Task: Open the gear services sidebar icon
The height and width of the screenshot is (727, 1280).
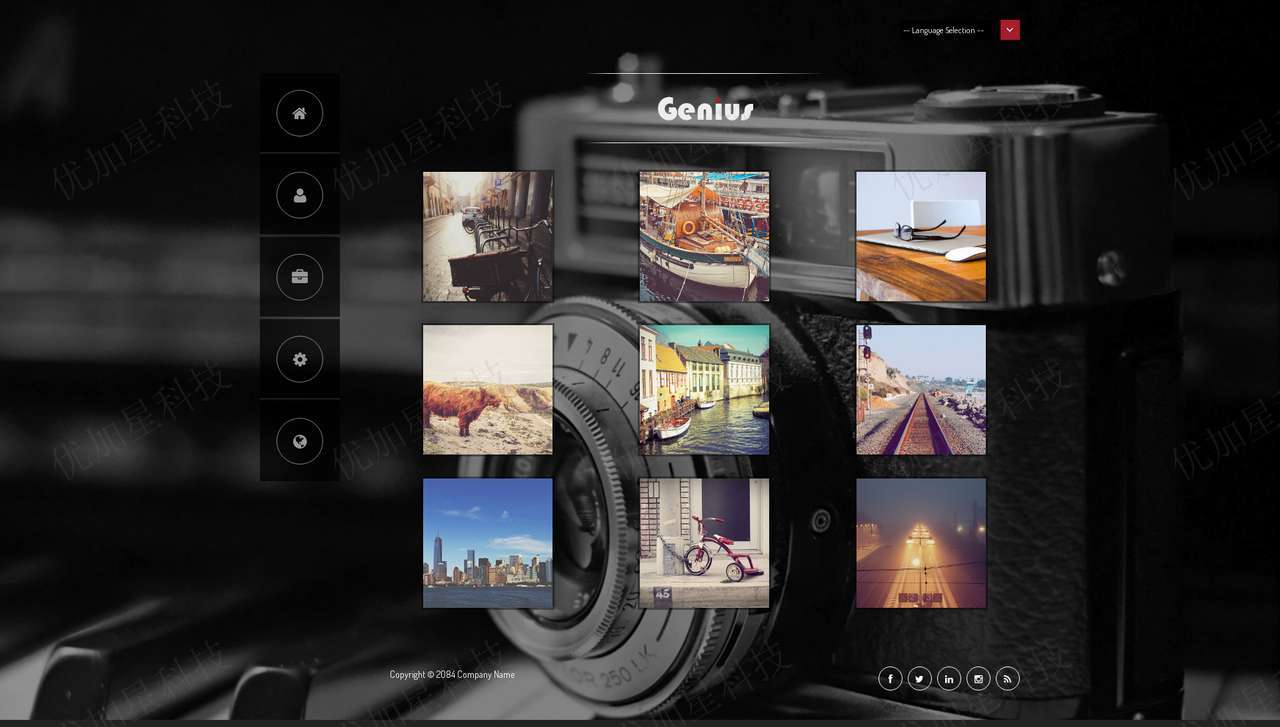Action: point(300,359)
